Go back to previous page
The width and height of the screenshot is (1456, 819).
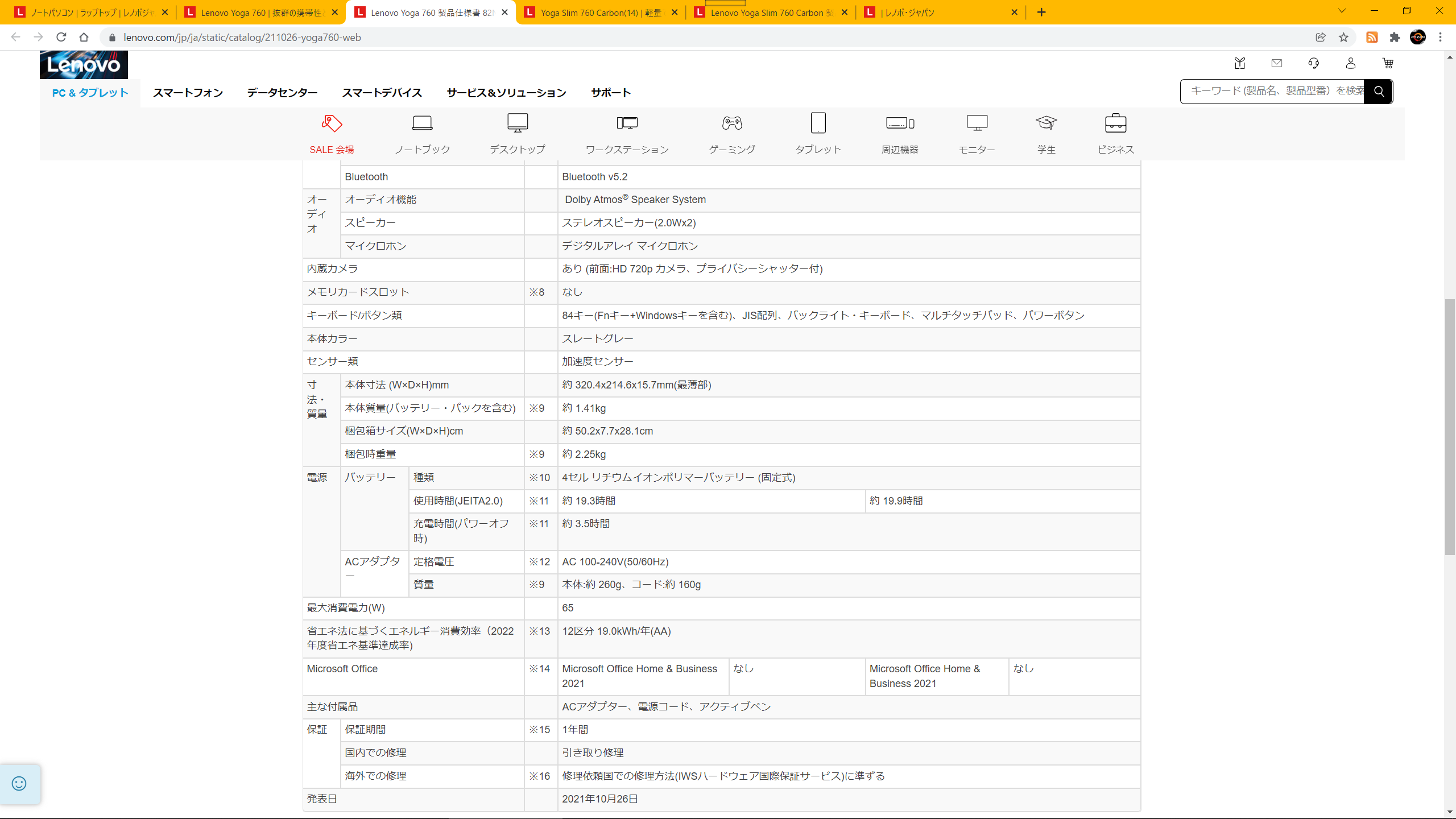pos(16,38)
